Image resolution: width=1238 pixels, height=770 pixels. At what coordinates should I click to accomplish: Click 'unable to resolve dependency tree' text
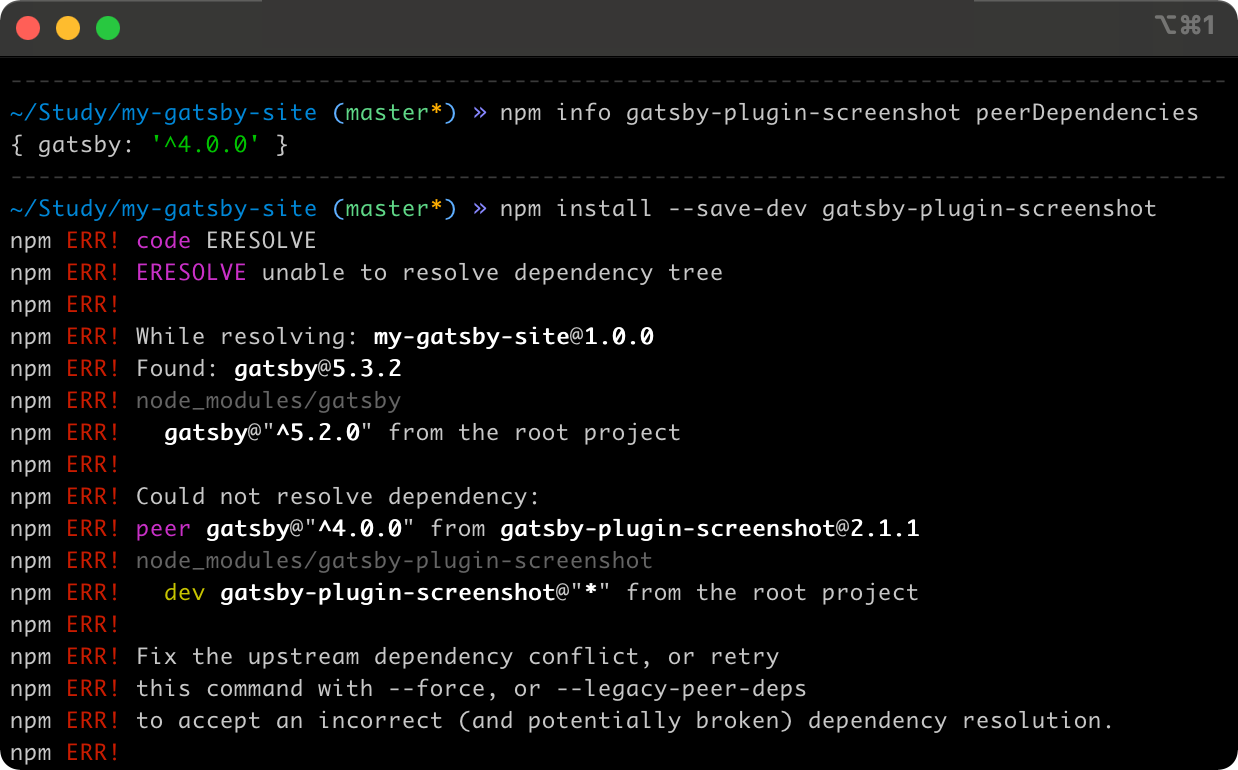click(x=492, y=273)
